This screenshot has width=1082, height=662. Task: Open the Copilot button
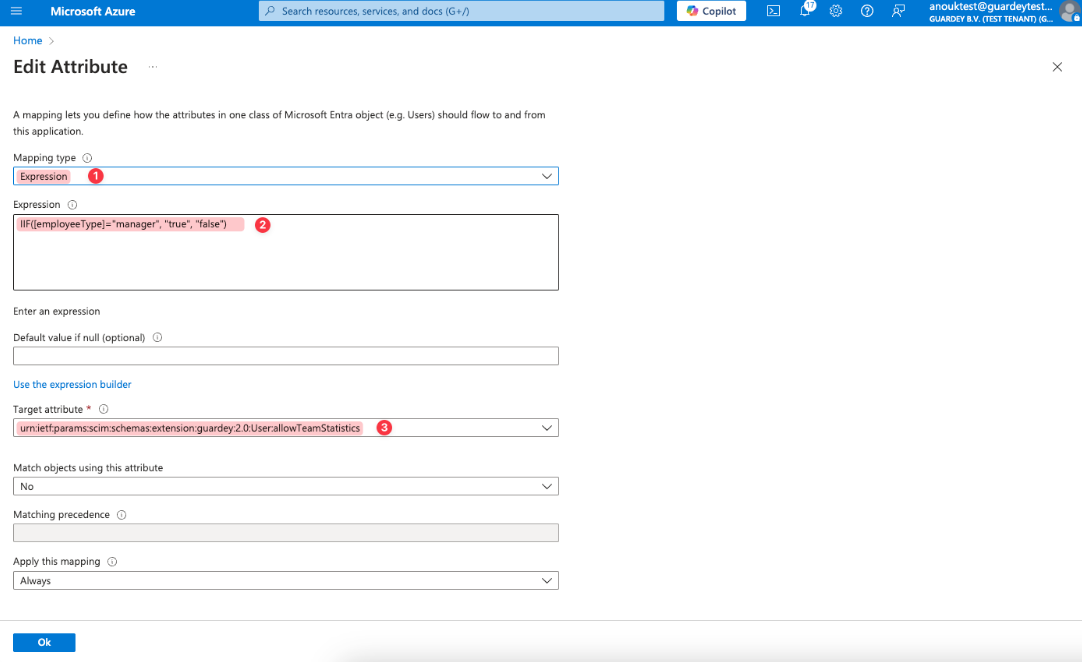[x=711, y=11]
